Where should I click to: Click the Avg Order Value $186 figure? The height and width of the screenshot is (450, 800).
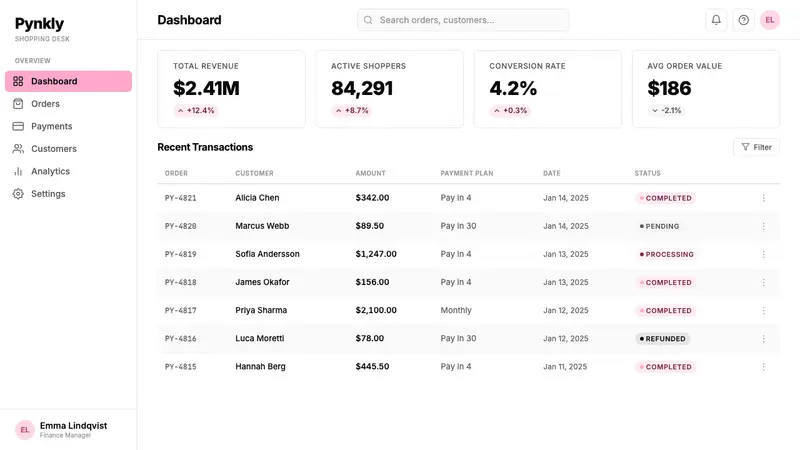669,88
